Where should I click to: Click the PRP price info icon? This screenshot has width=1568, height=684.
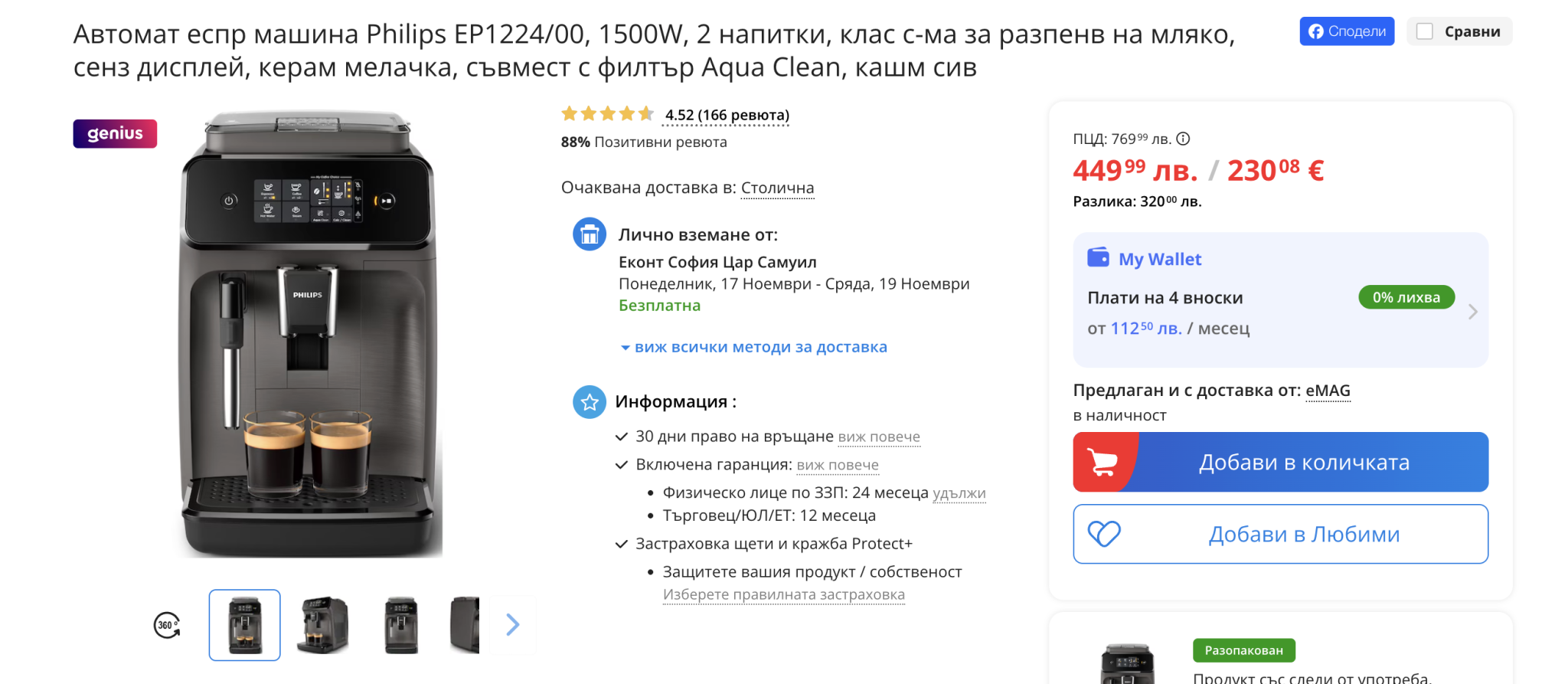click(x=1183, y=139)
